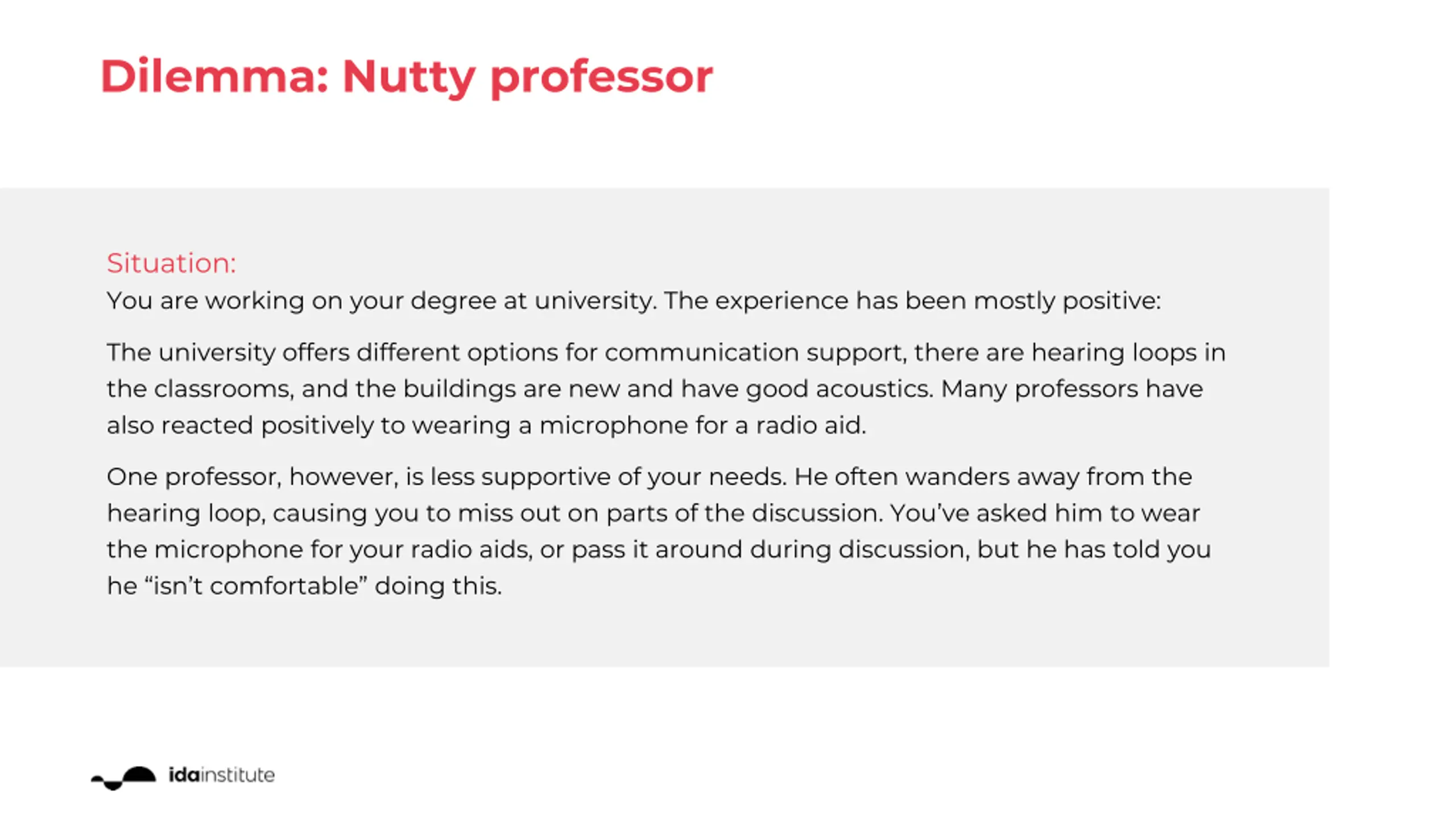The width and height of the screenshot is (1456, 819).
Task: Click the red "Situation:" subheading
Action: 171,263
